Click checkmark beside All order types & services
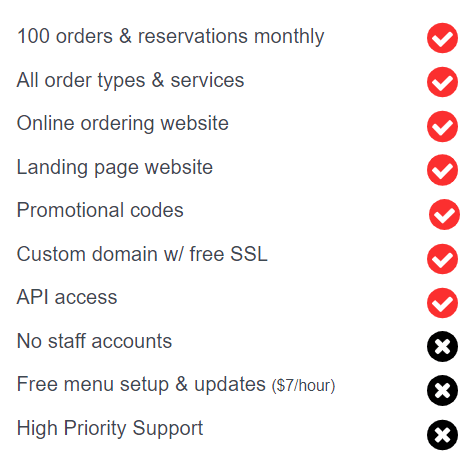The width and height of the screenshot is (473, 461). coord(442,82)
